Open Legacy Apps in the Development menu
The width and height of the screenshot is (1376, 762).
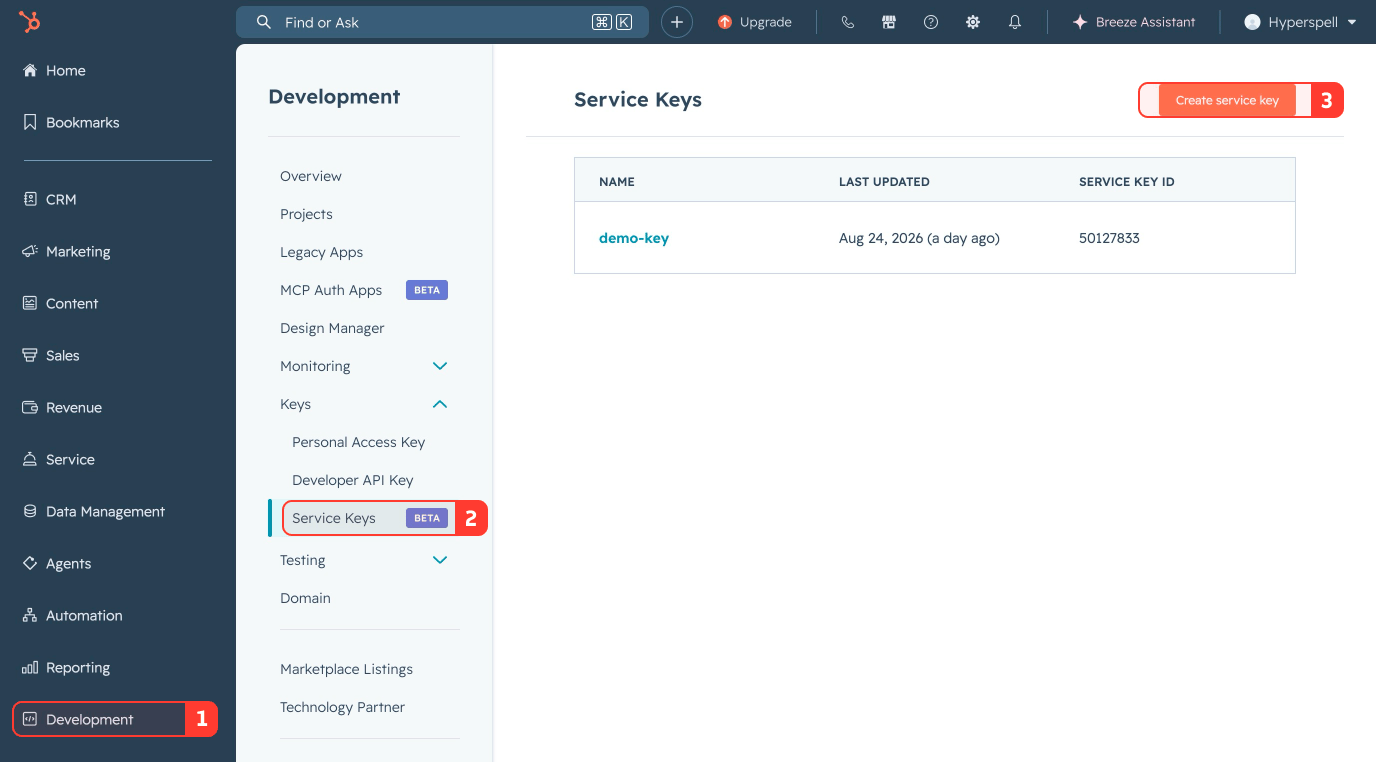click(x=321, y=252)
